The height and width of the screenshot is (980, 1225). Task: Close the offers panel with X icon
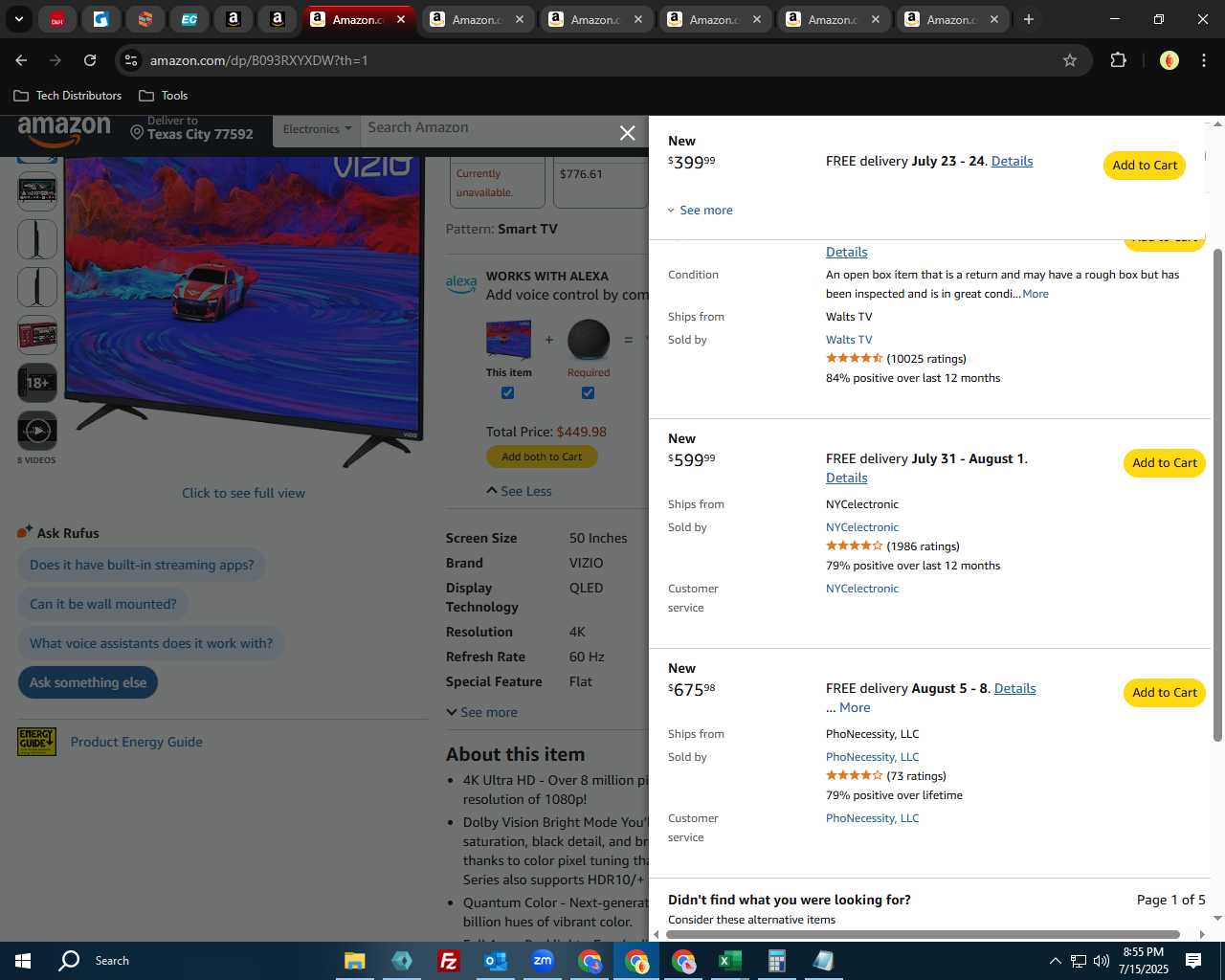point(628,133)
